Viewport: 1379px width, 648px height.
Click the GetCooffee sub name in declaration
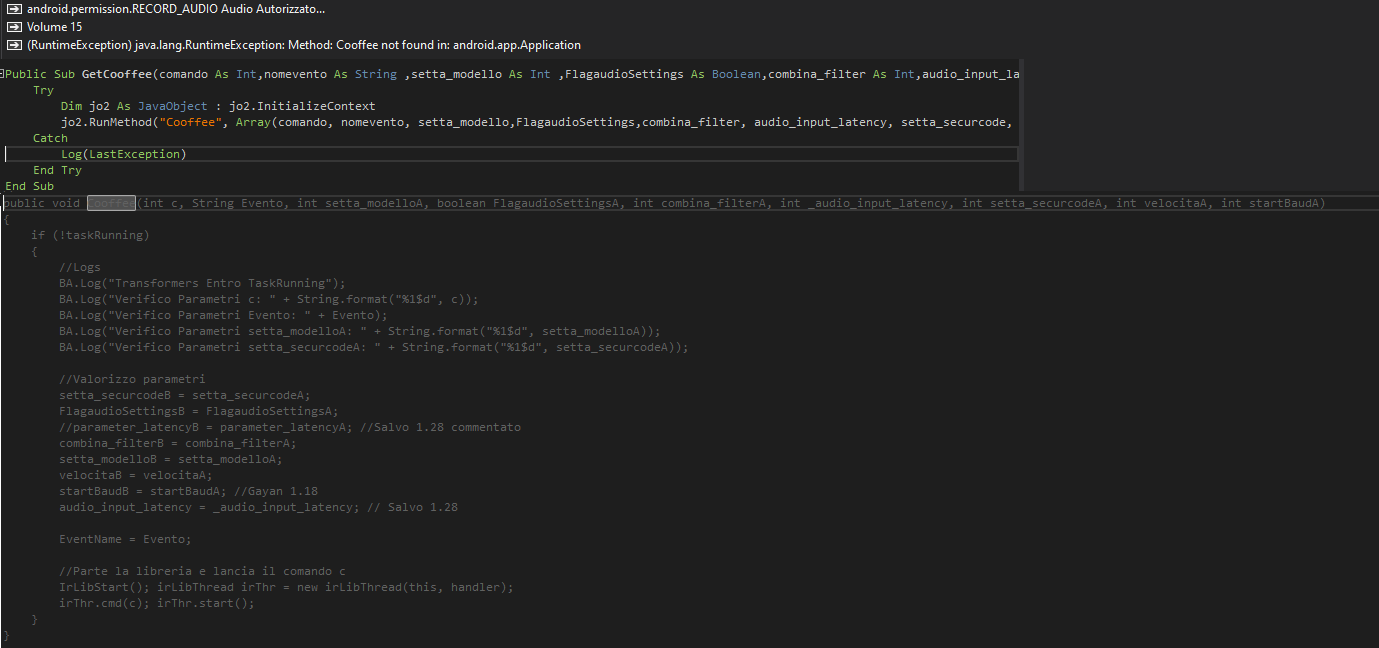pyautogui.click(x=117, y=74)
